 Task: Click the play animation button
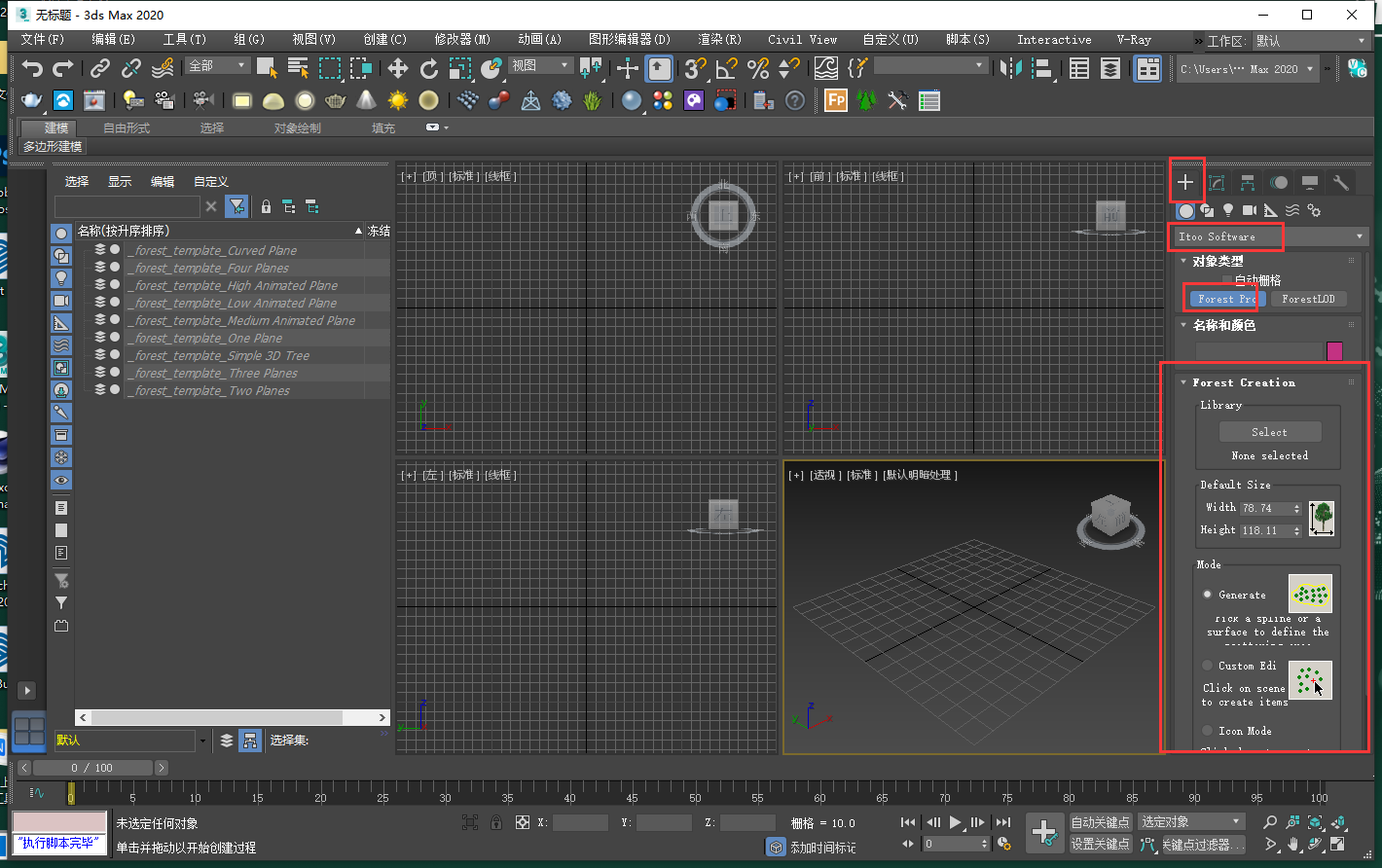tap(956, 822)
